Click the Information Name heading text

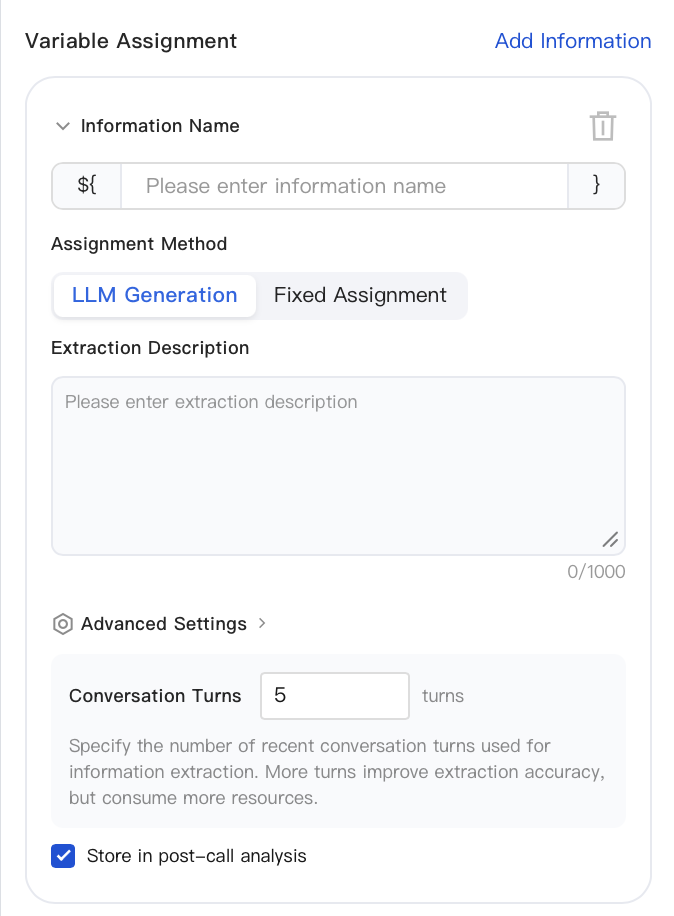tap(160, 126)
